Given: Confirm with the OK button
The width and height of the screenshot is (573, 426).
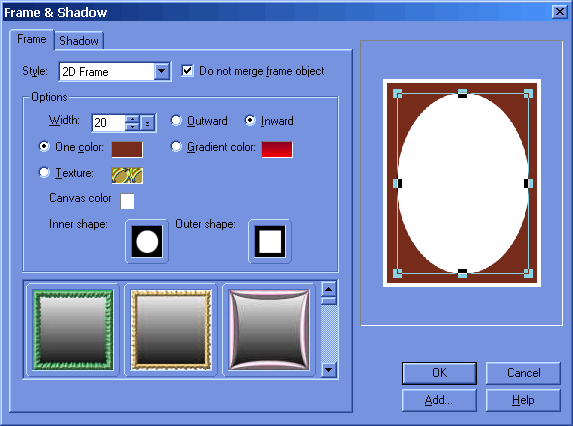Looking at the screenshot, I should coord(439,373).
